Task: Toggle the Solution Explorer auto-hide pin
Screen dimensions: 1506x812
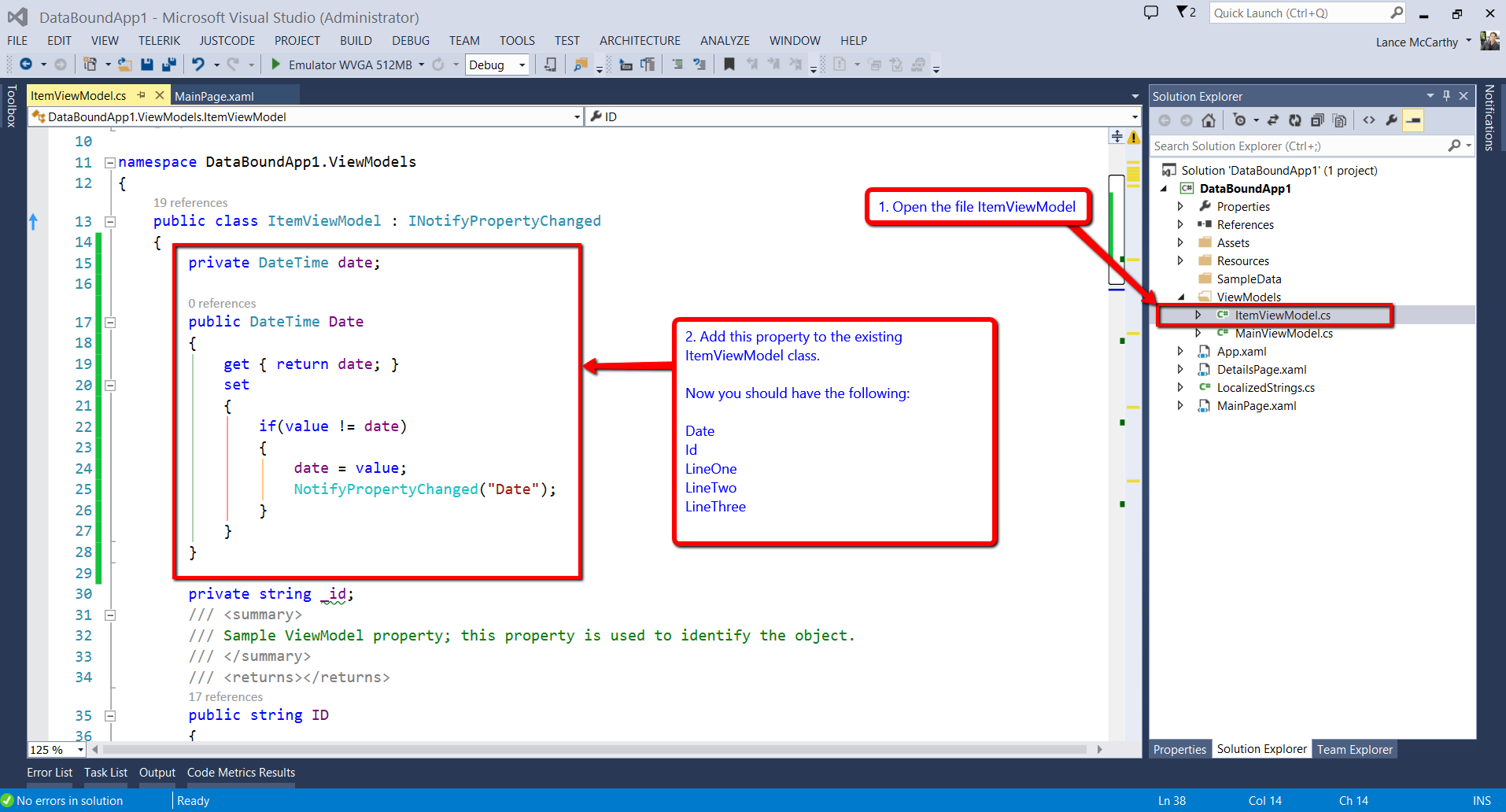Action: [1446, 96]
